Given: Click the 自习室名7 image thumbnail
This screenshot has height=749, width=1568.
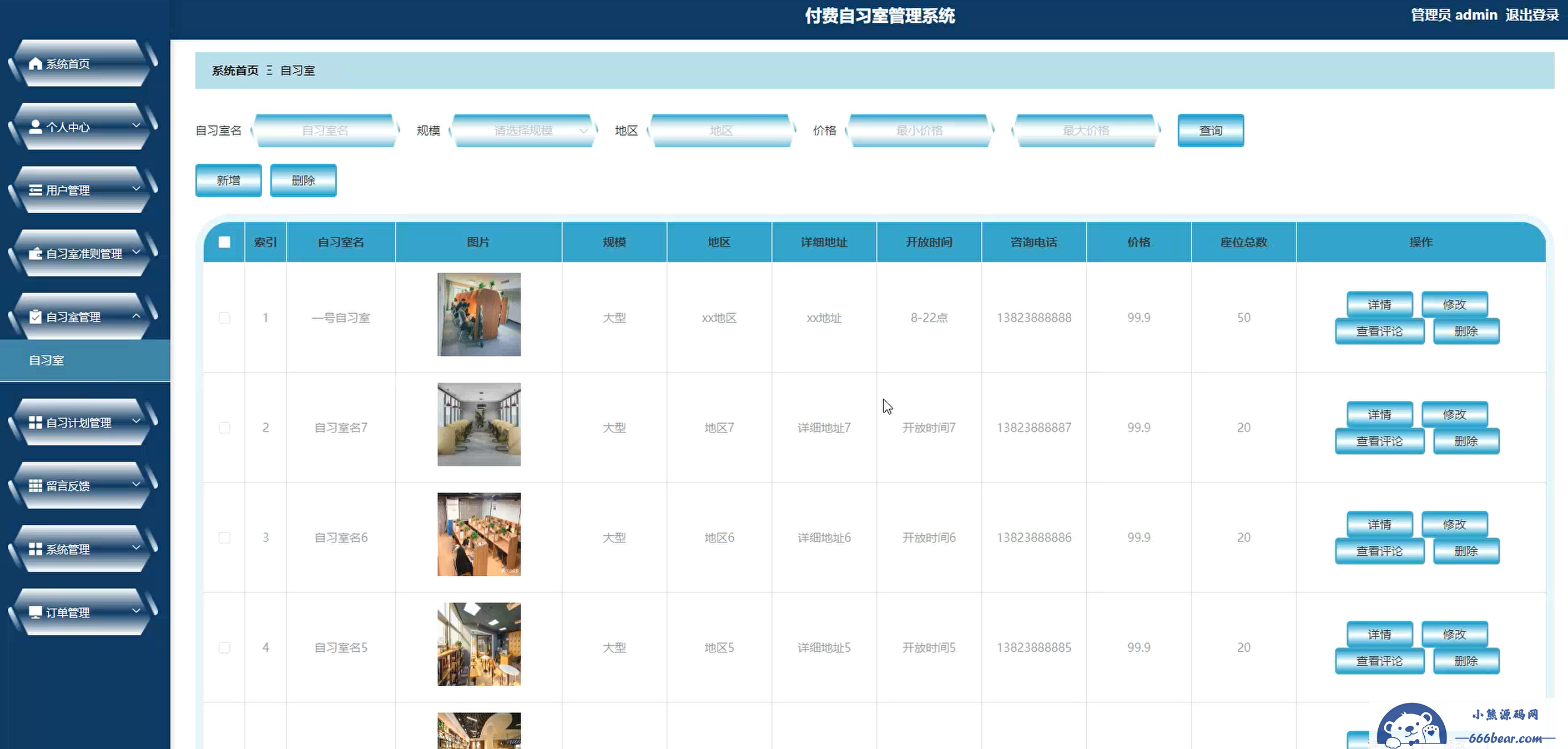Looking at the screenshot, I should [479, 424].
